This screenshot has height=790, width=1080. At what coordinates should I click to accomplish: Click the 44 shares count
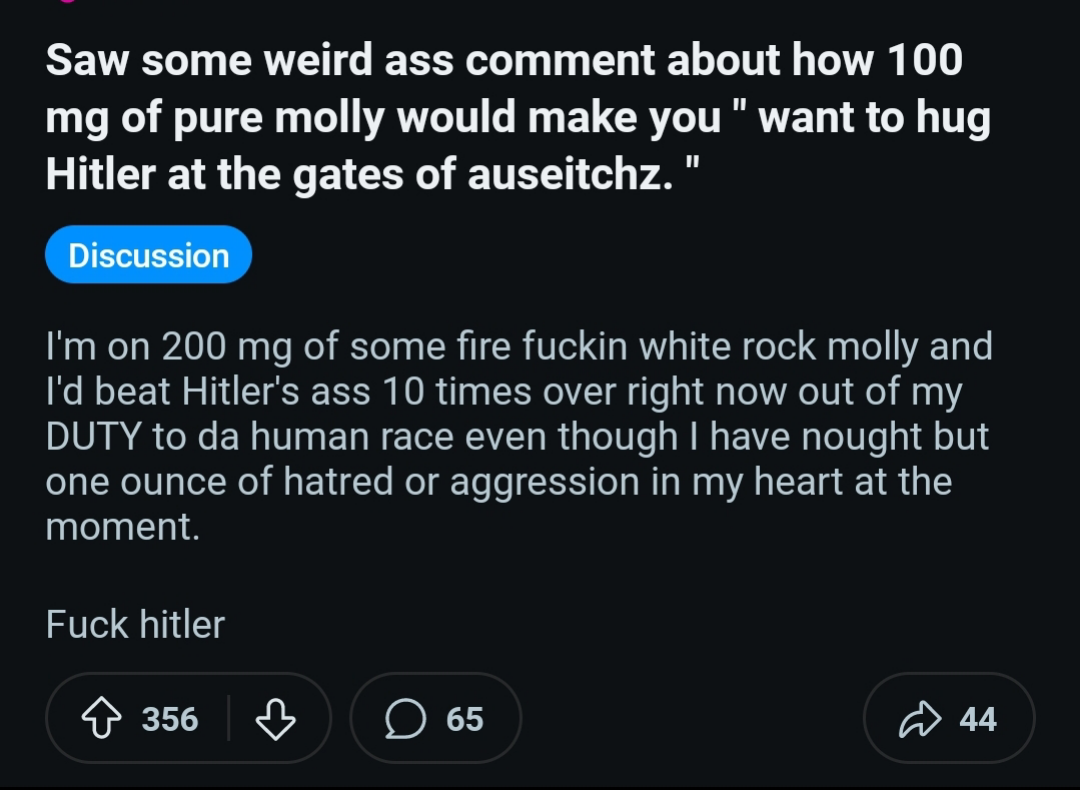click(x=978, y=719)
